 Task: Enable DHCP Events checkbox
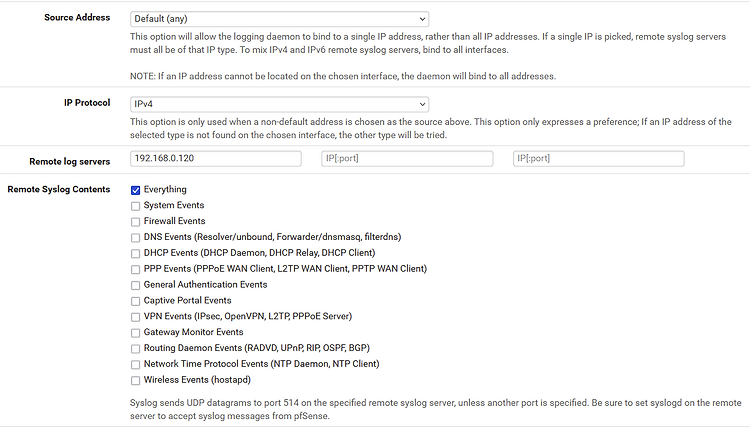pyautogui.click(x=135, y=253)
